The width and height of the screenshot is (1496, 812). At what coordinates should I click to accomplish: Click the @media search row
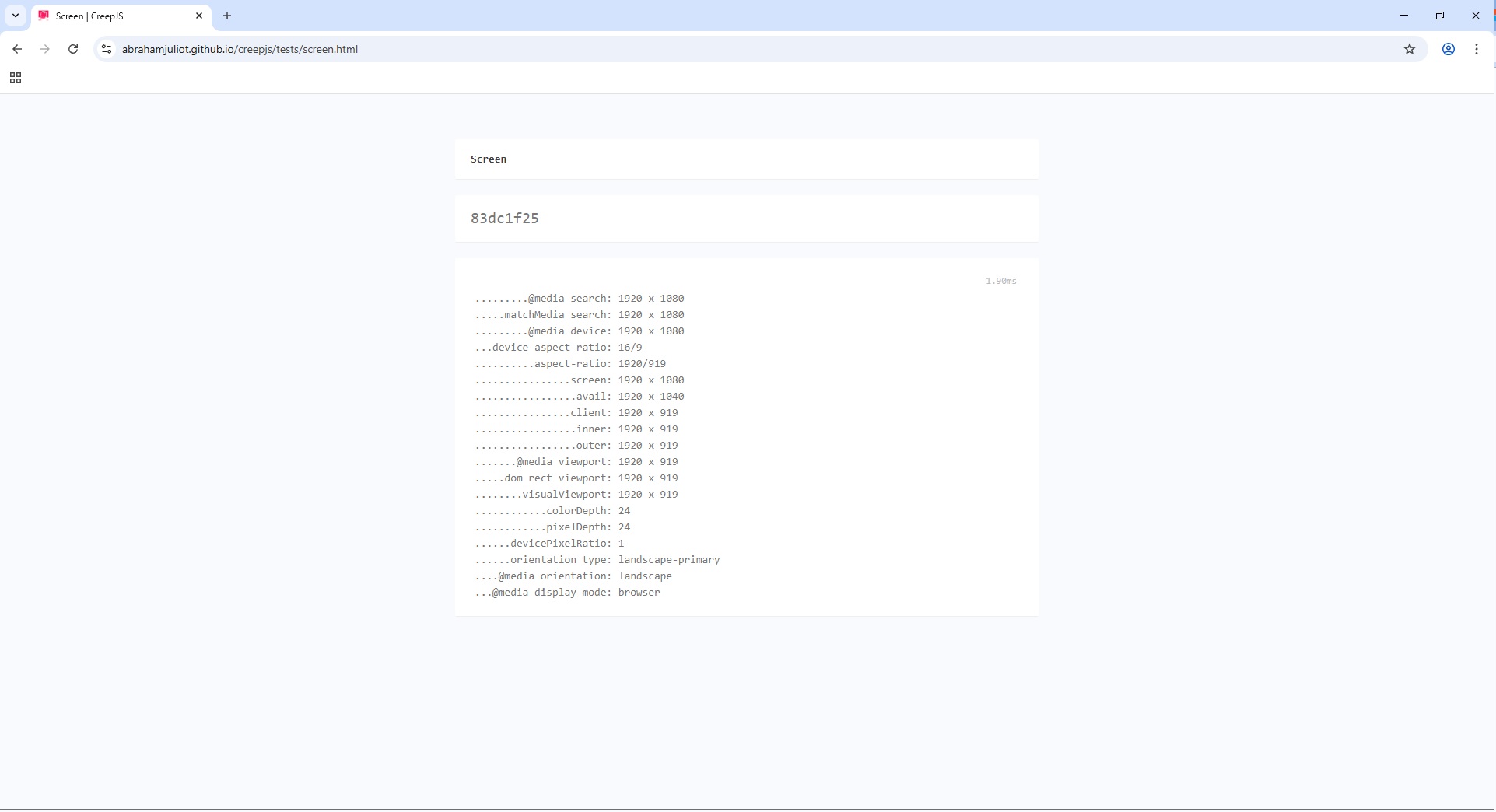coord(580,299)
